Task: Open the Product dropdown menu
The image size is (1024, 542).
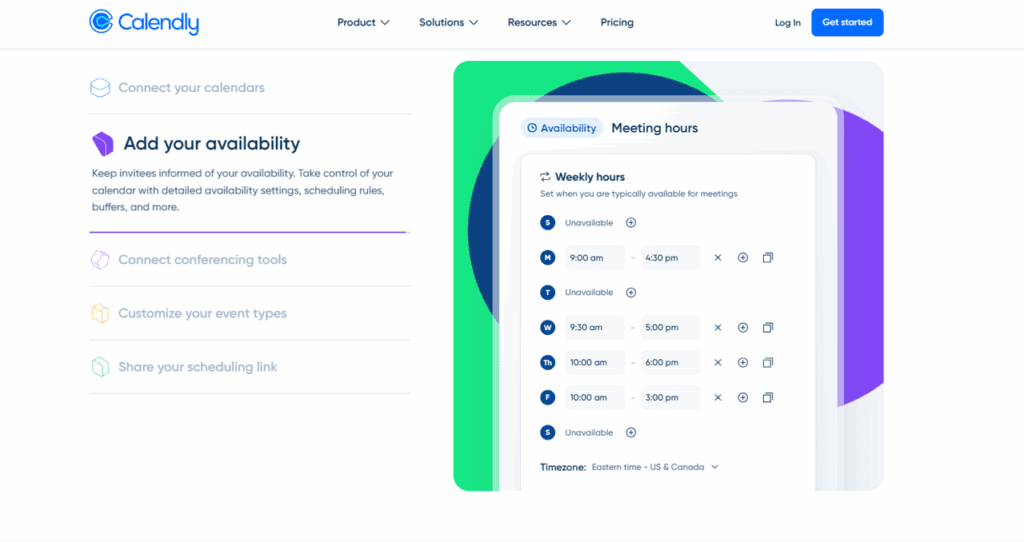Action: [x=363, y=22]
